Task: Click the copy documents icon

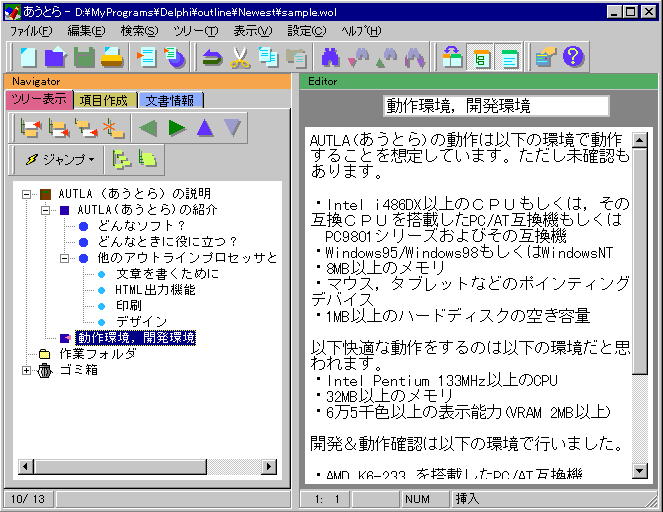Action: point(268,57)
